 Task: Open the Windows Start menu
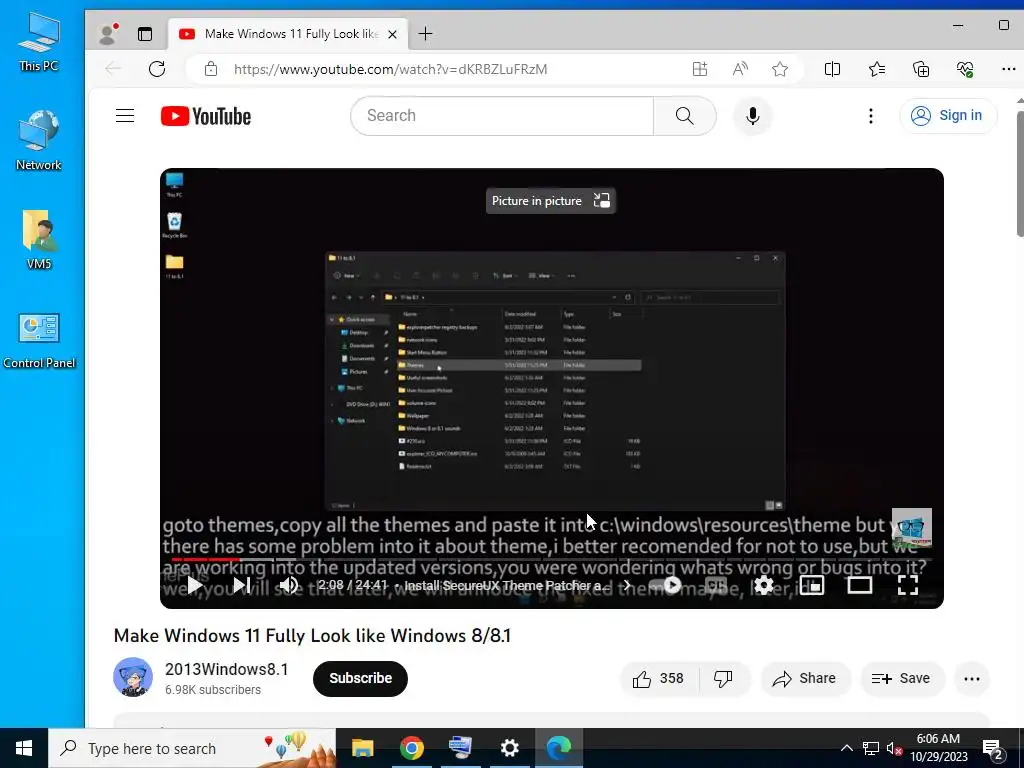point(24,748)
